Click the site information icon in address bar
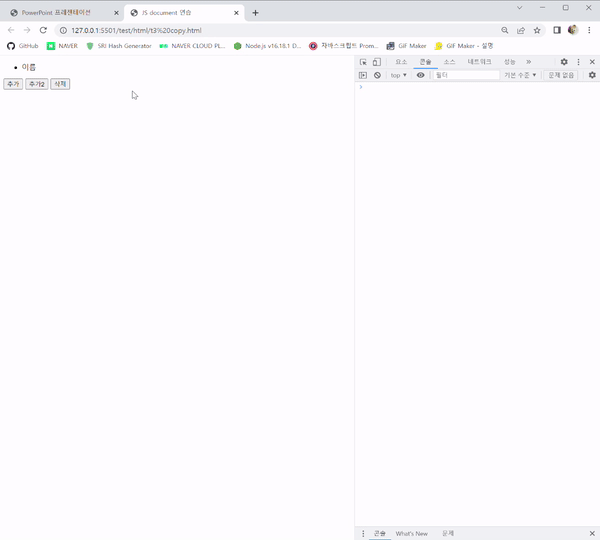Viewport: 600px width, 540px height. pos(63,30)
